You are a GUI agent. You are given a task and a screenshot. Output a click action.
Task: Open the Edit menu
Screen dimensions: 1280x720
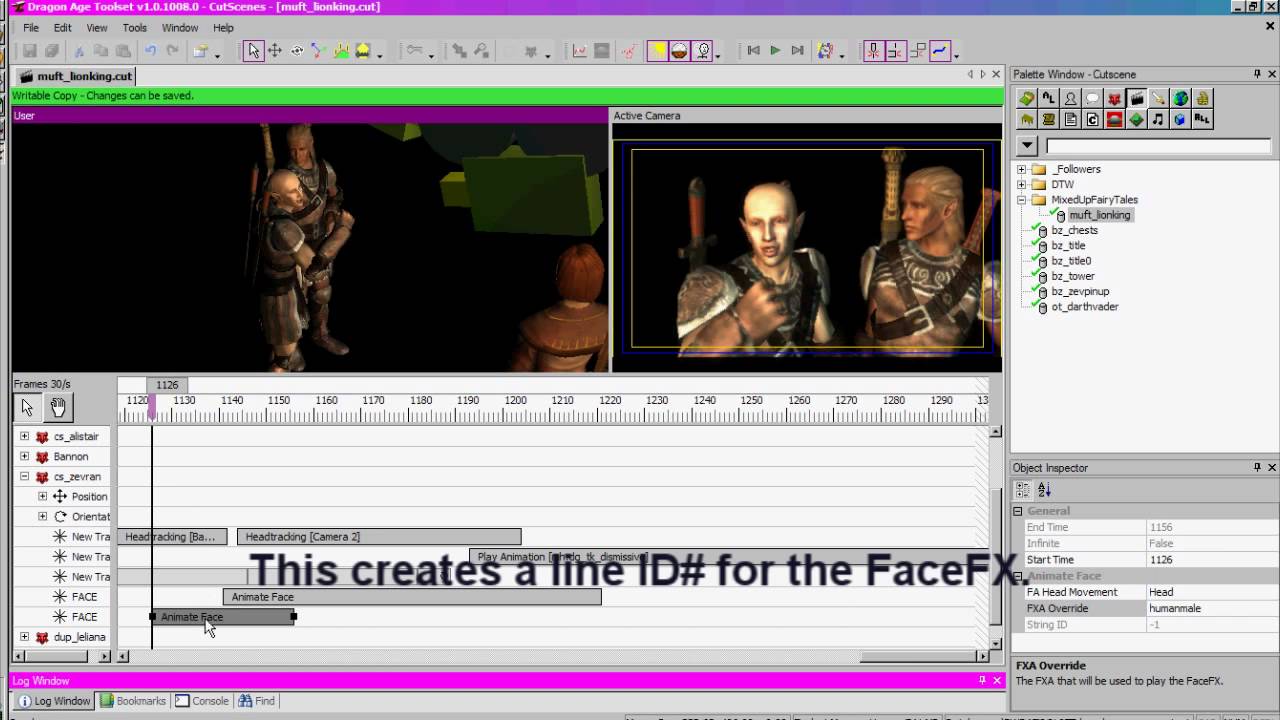(62, 28)
